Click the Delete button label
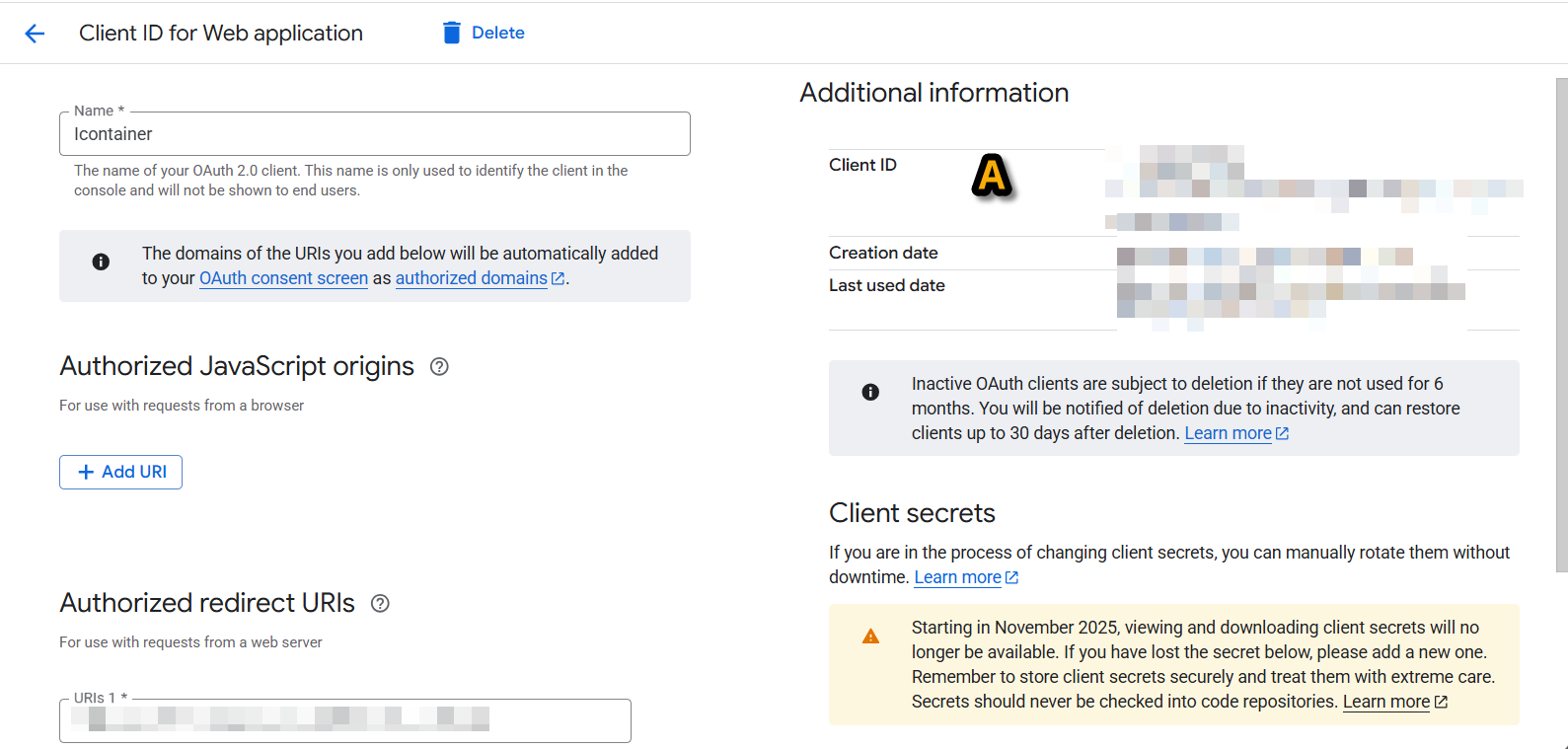Viewport: 1568px width, 749px height. pyautogui.click(x=498, y=33)
